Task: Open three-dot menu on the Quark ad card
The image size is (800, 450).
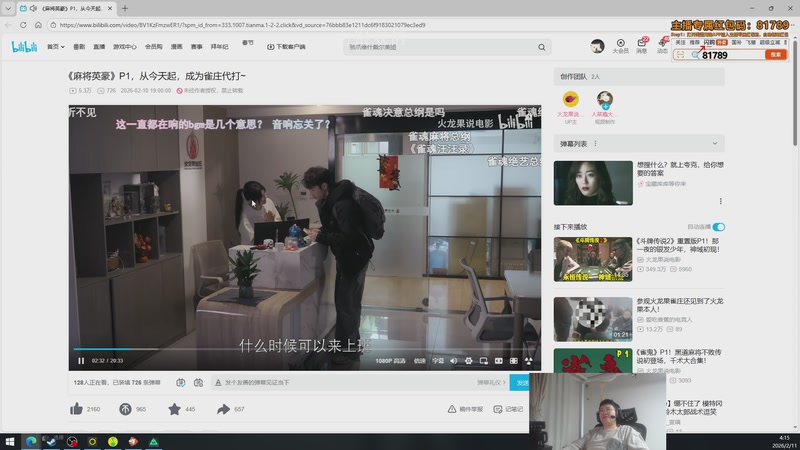Action: pos(720,201)
